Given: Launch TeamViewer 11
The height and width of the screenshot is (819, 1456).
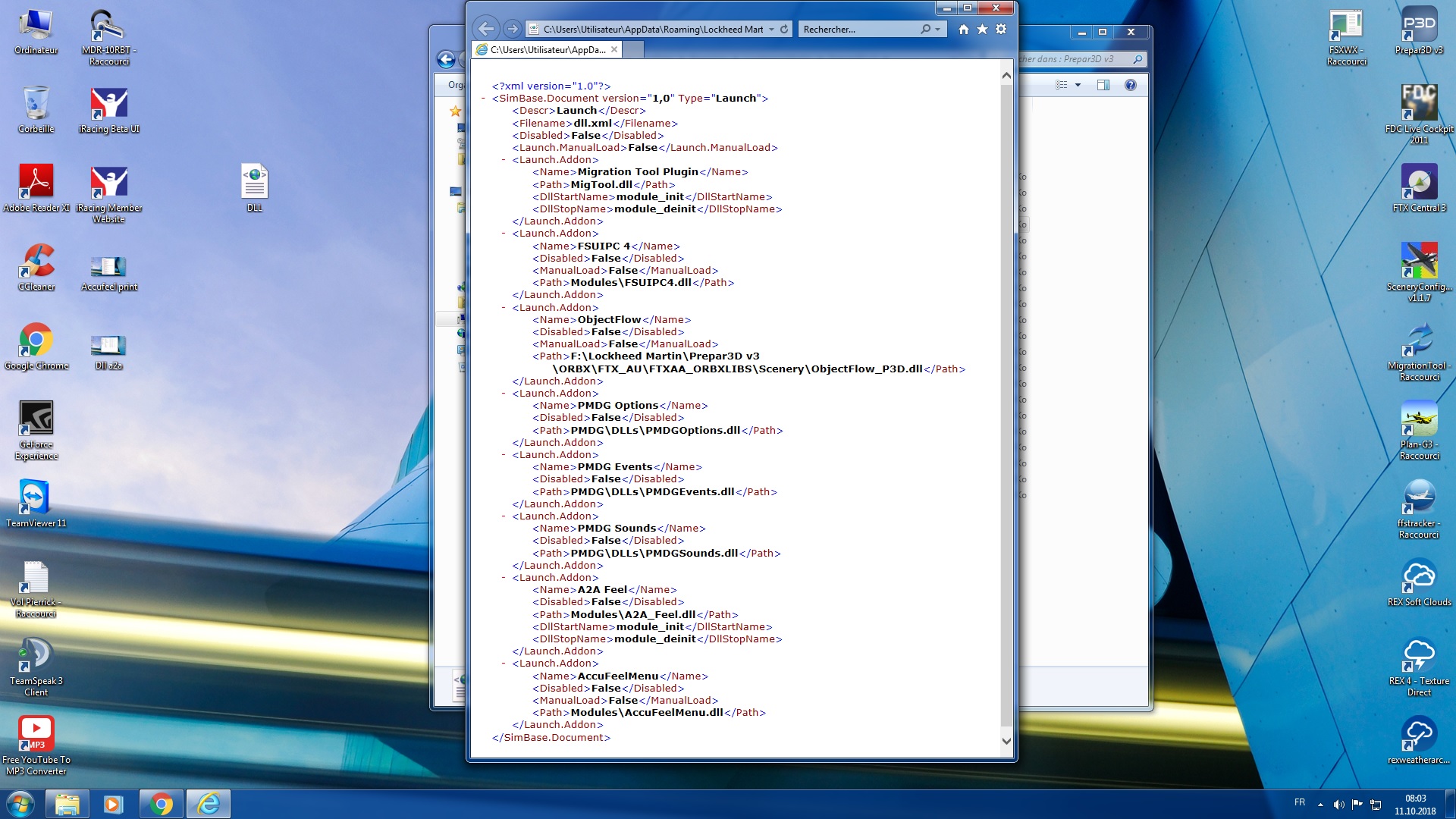Looking at the screenshot, I should pyautogui.click(x=36, y=504).
